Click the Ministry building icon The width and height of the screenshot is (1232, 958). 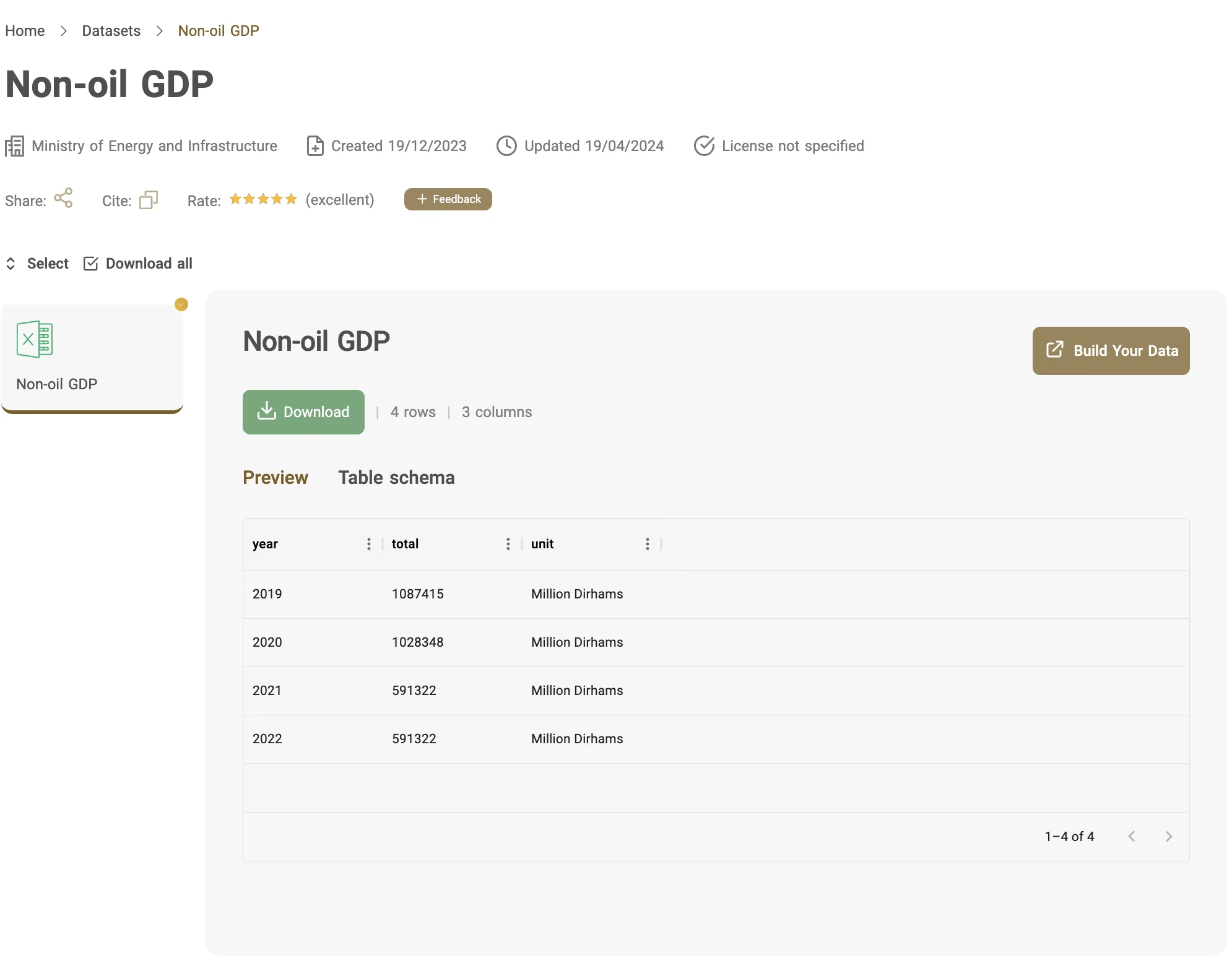tap(14, 146)
